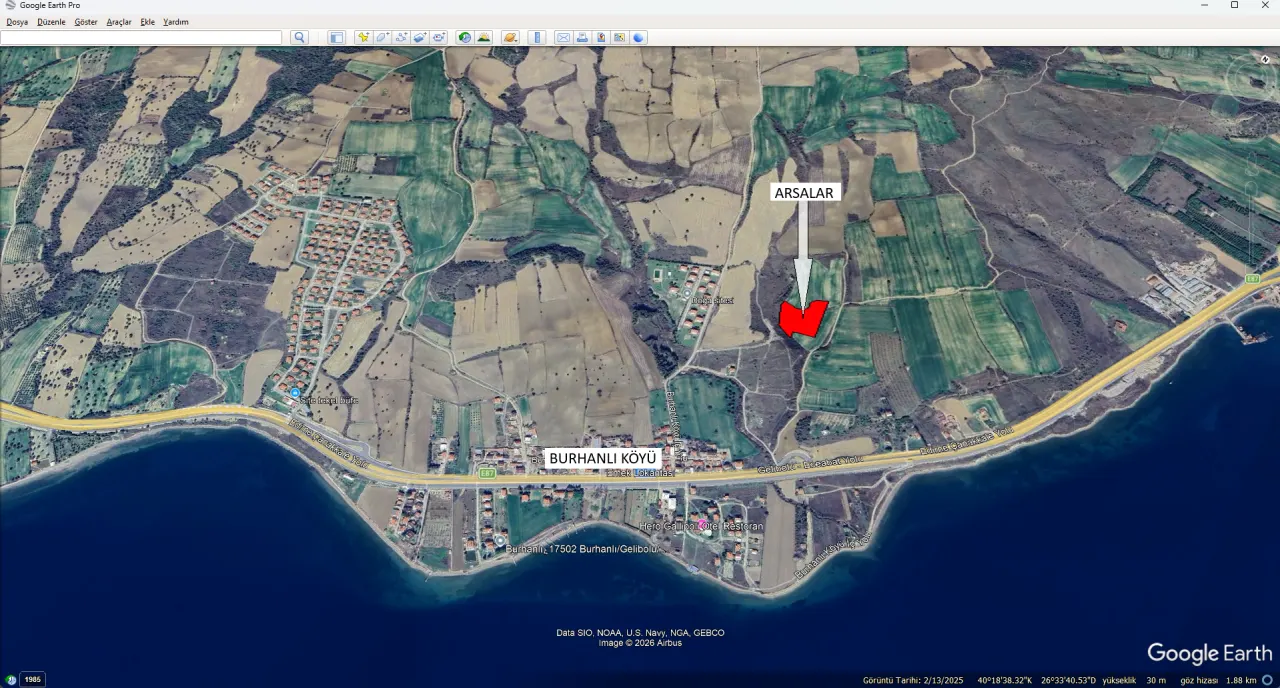Open the Araçlar menu
Image resolution: width=1280 pixels, height=688 pixels.
pos(119,22)
